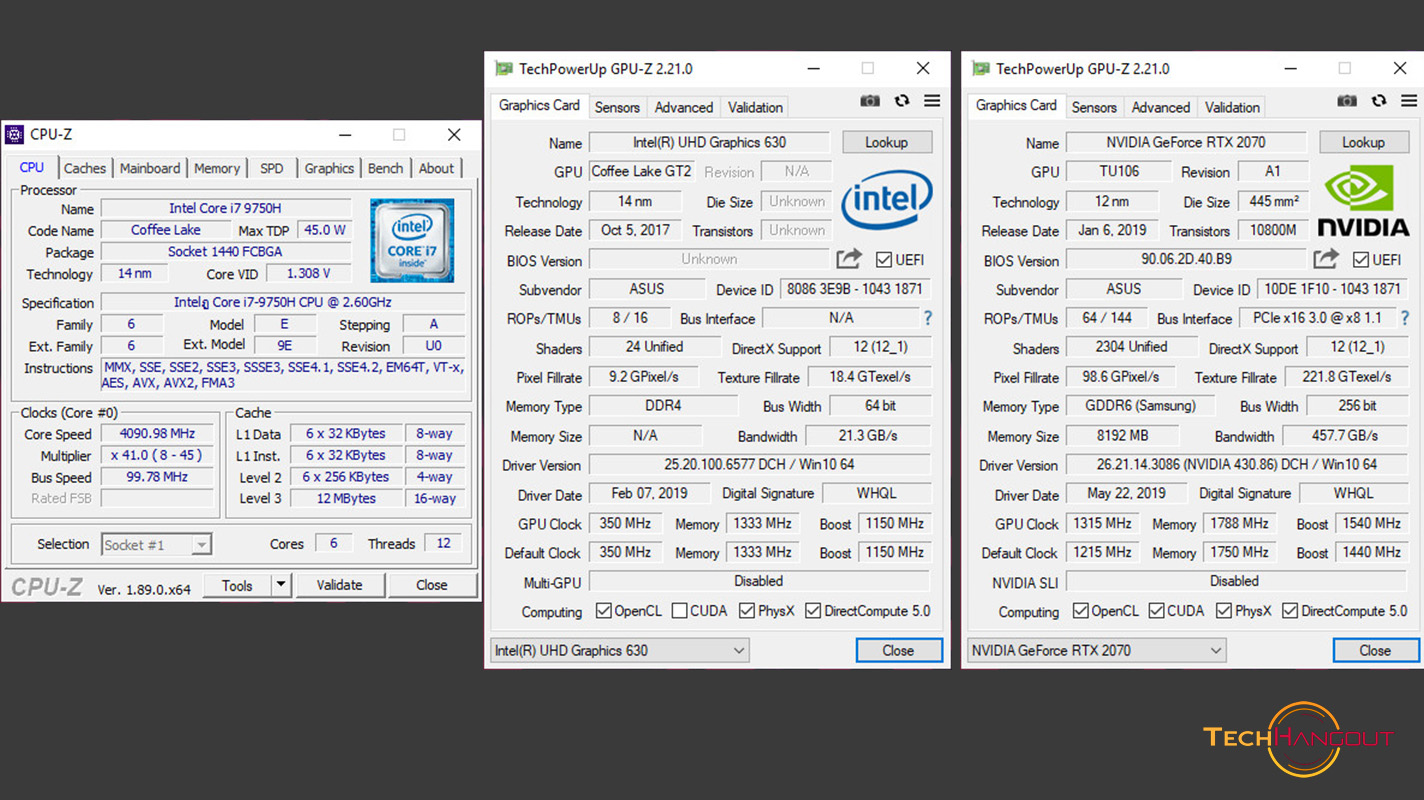
Task: Toggle PhysX checkbox in NVIDIA GPU-Z
Action: (1224, 610)
